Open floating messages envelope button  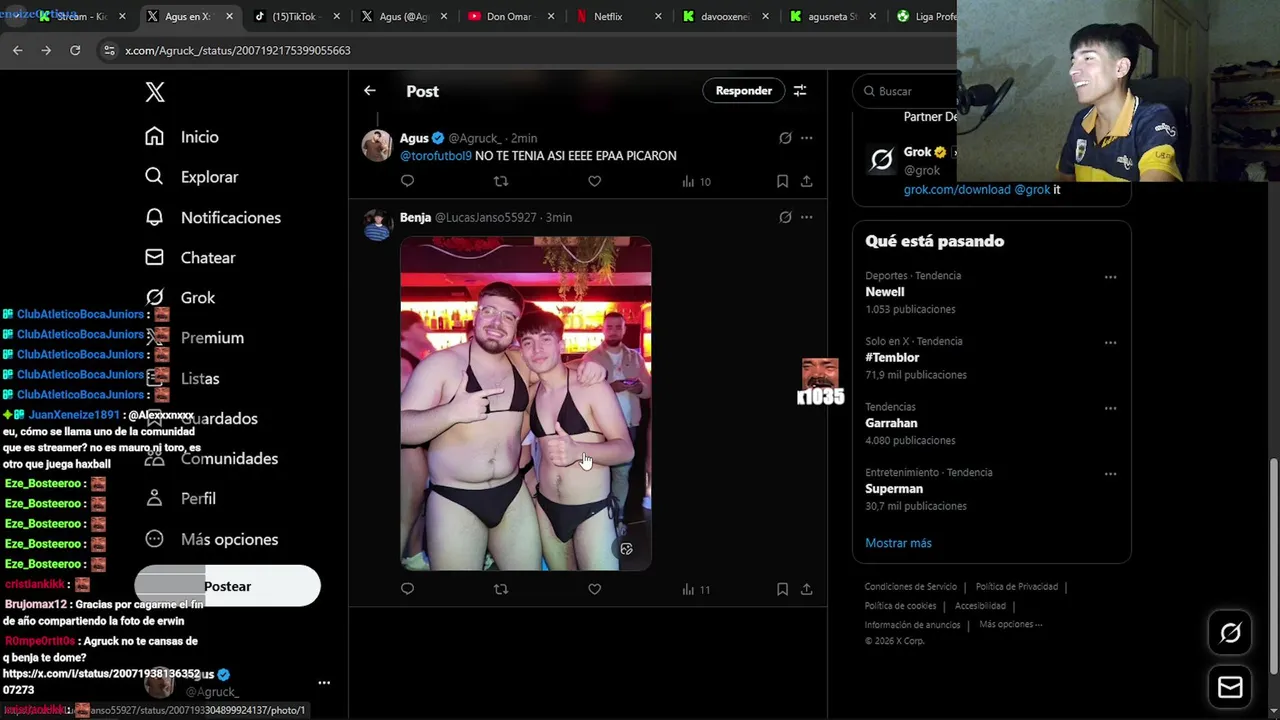tap(1230, 688)
